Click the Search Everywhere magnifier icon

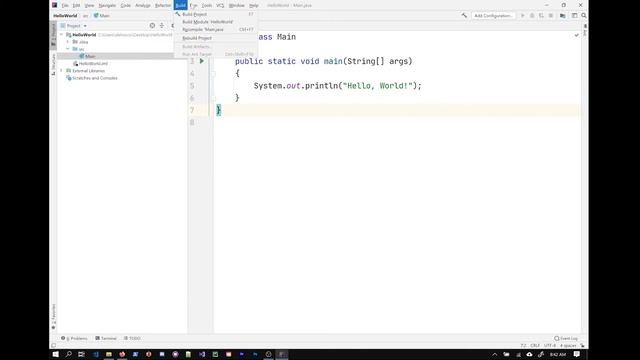tap(584, 16)
